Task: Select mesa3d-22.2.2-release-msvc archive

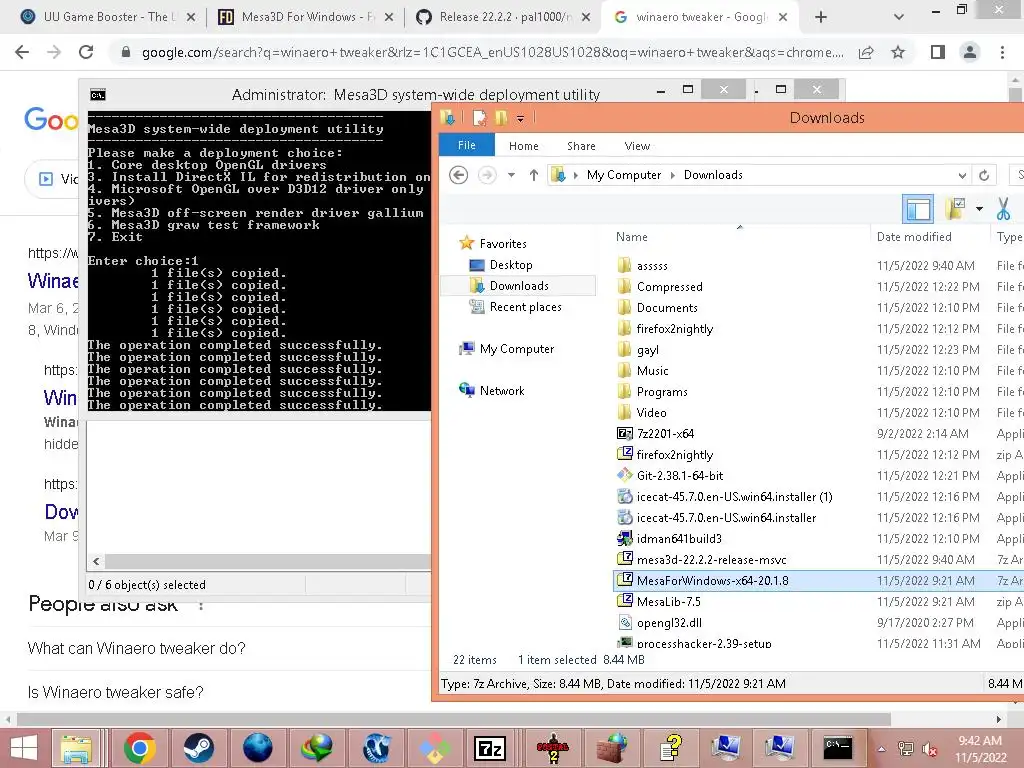Action: coord(711,560)
